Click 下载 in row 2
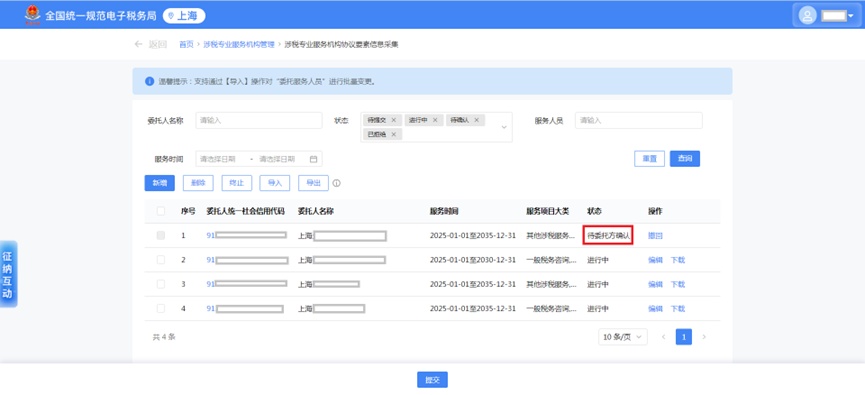The image size is (865, 395). tap(677, 260)
